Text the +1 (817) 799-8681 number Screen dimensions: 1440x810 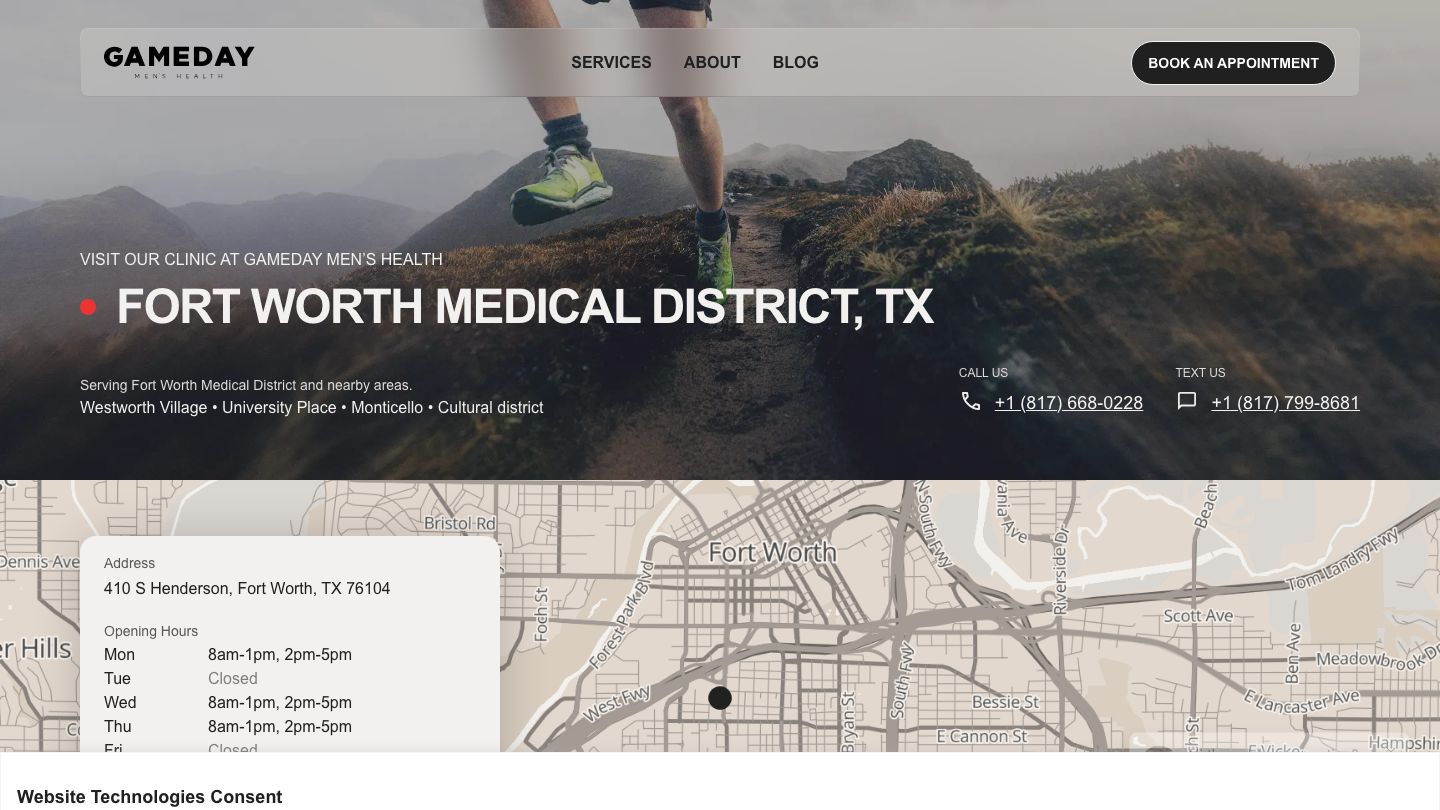(1285, 403)
